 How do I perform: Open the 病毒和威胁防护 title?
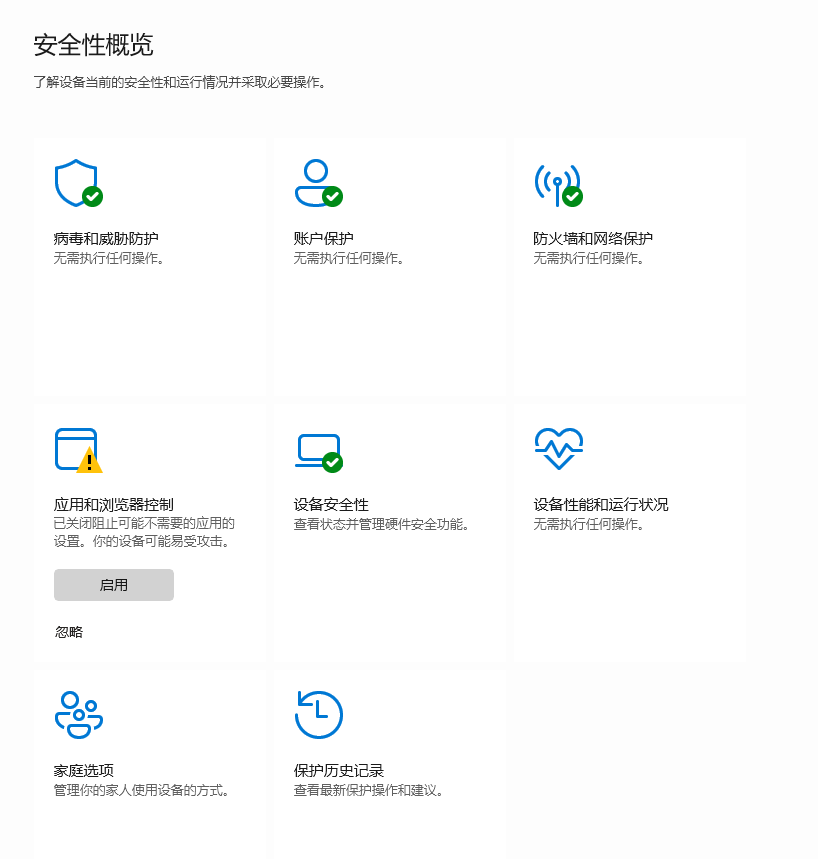106,238
